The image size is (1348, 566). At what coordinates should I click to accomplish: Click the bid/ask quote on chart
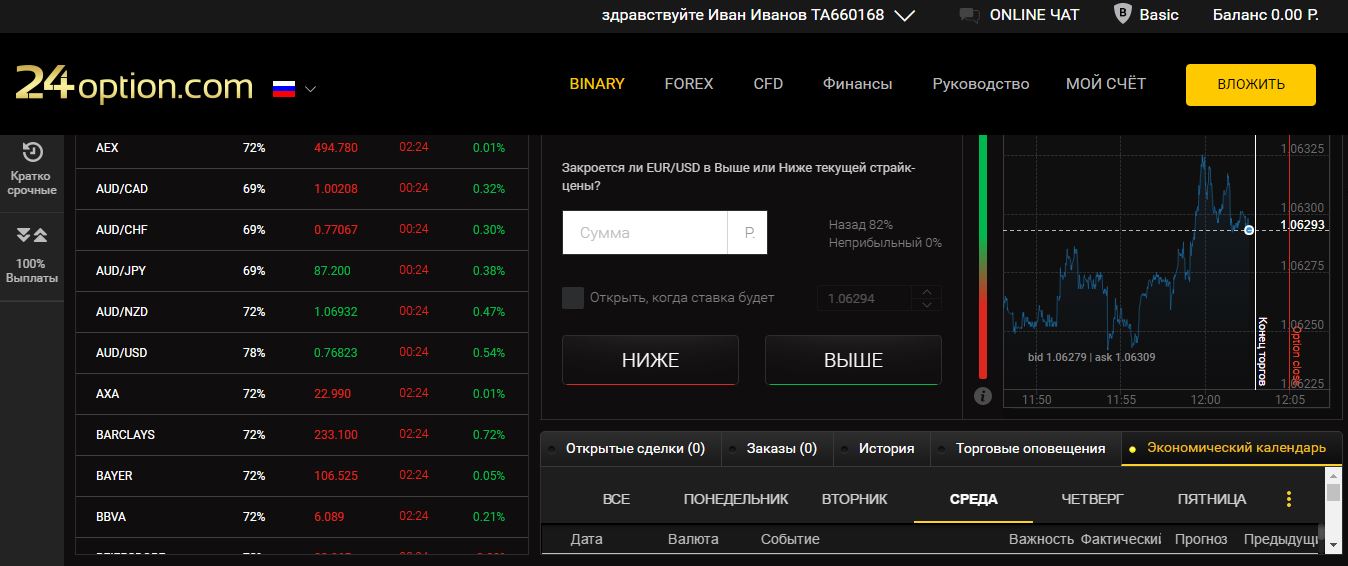point(1091,357)
